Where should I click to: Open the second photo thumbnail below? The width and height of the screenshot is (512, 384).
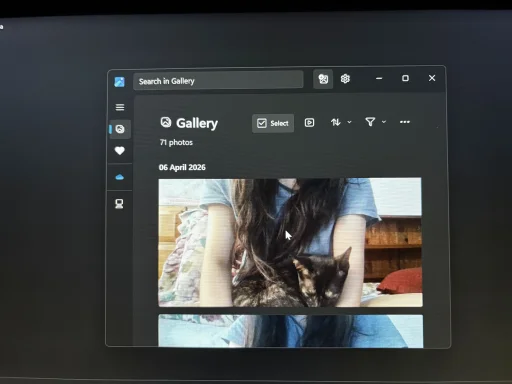click(x=291, y=331)
